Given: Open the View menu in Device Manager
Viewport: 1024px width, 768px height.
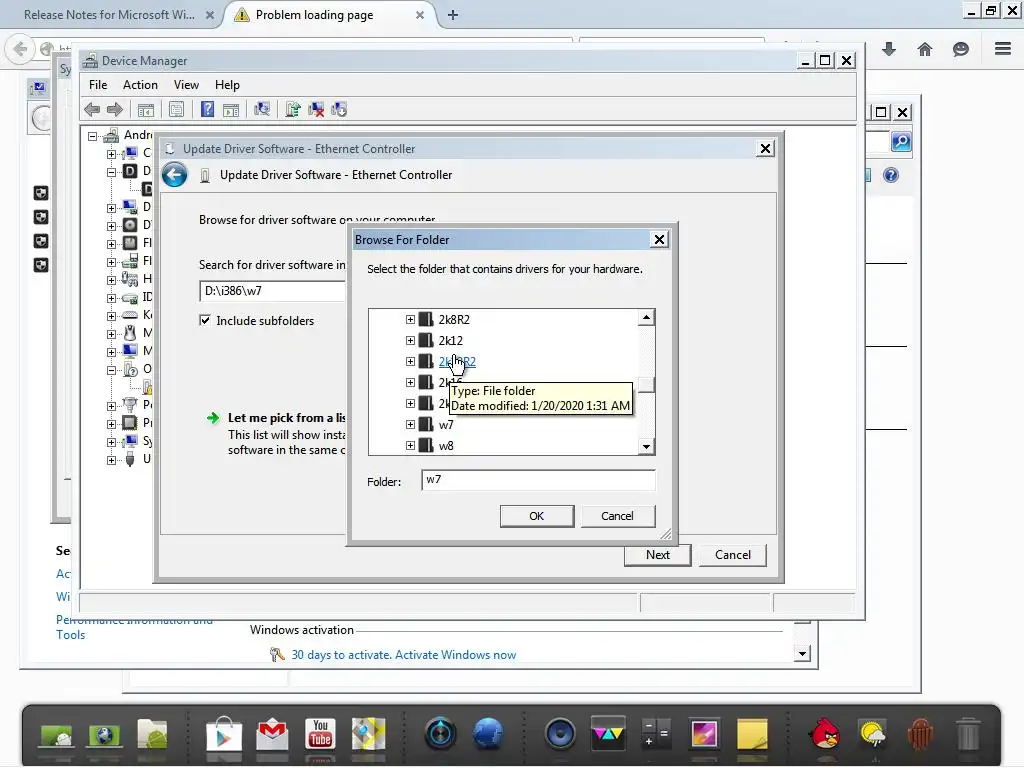Looking at the screenshot, I should click(186, 85).
